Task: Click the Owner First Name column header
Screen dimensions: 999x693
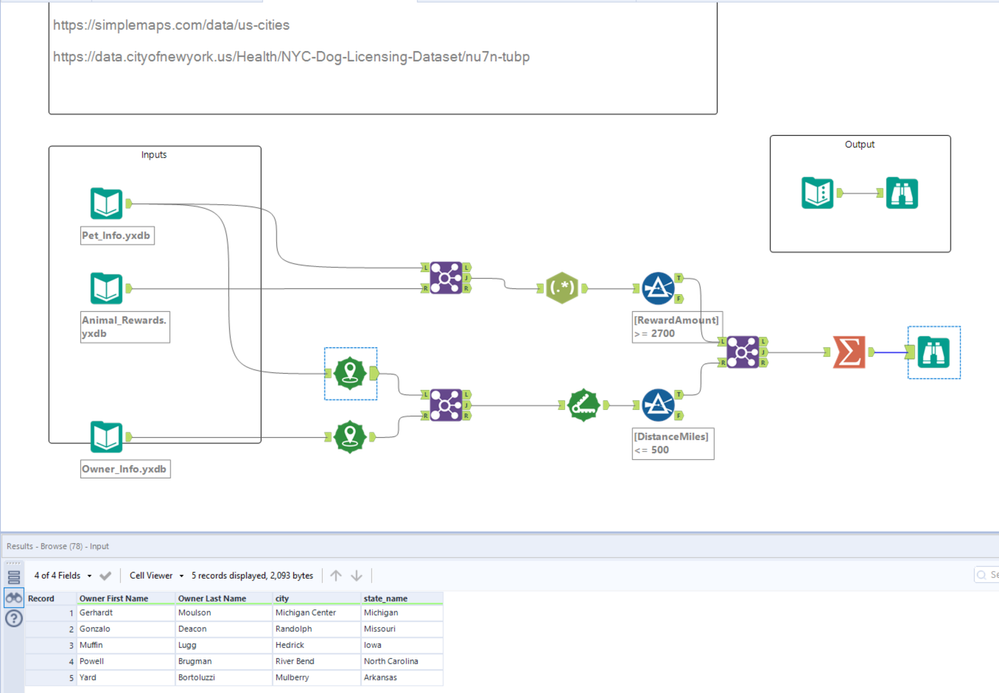Action: click(126, 598)
